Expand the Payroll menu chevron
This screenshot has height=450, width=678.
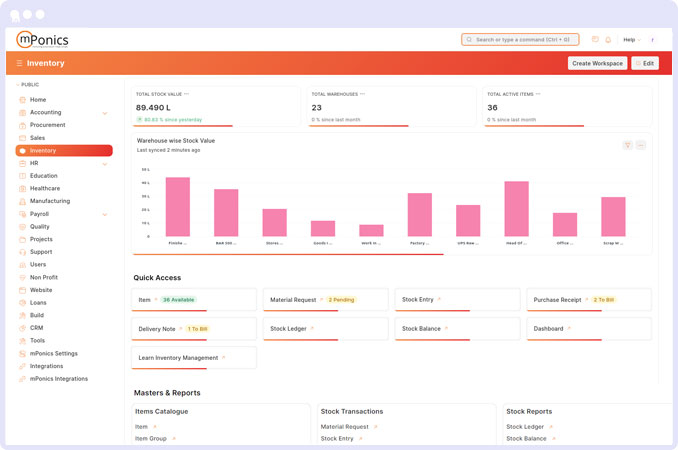[105, 214]
